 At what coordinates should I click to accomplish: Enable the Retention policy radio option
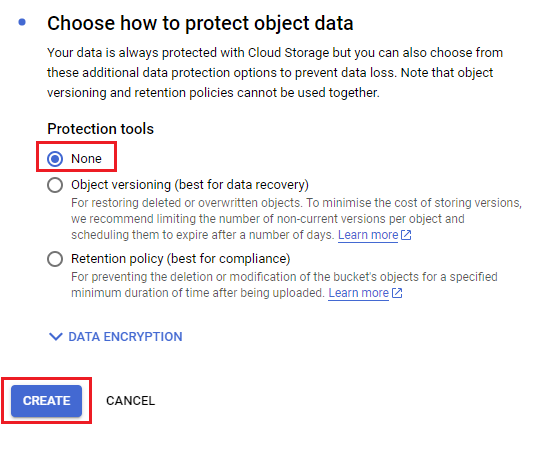click(55, 259)
